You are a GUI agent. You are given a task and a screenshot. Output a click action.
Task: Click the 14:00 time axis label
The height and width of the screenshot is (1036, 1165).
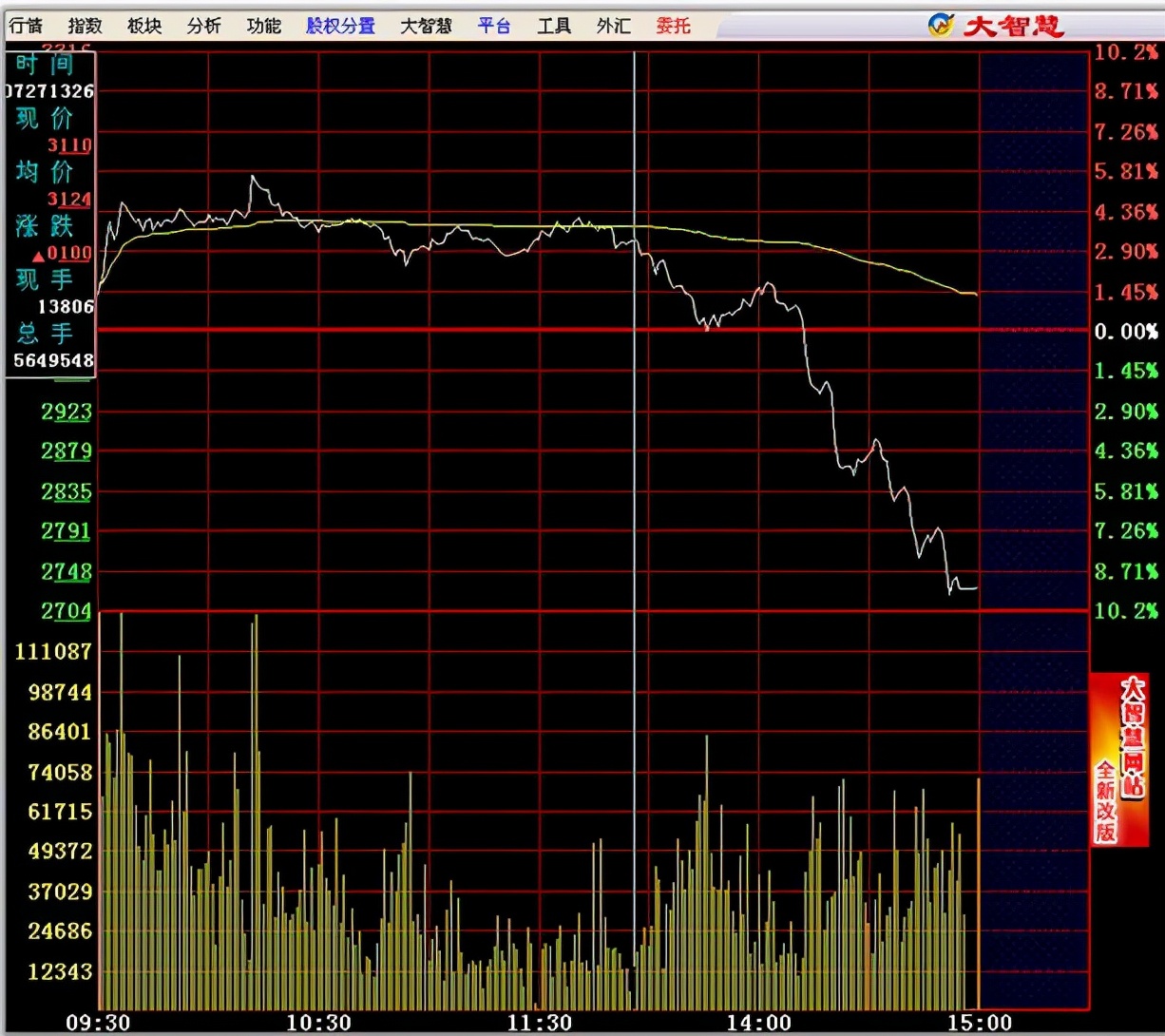758,1023
